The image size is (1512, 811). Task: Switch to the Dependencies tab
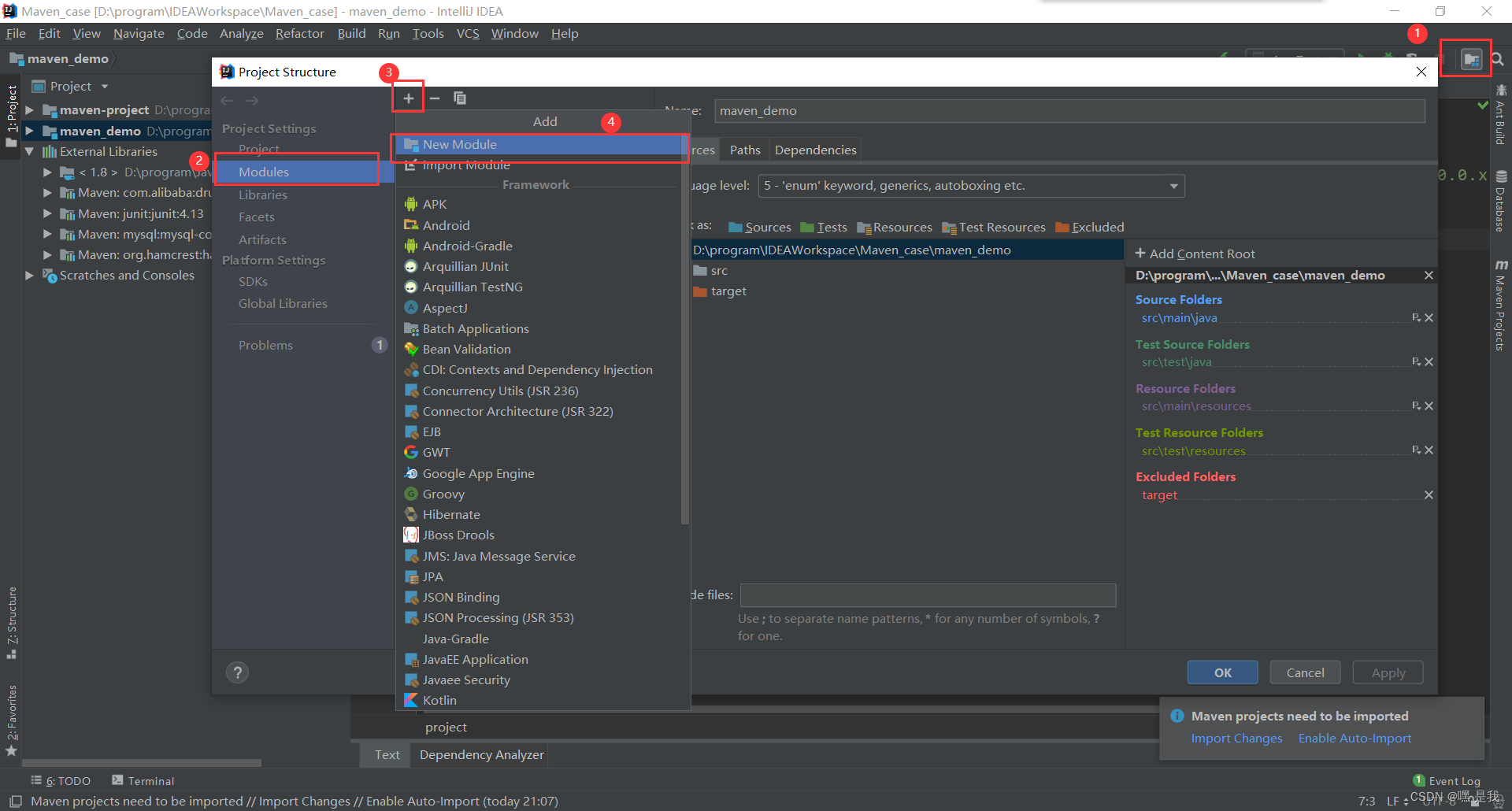(815, 150)
